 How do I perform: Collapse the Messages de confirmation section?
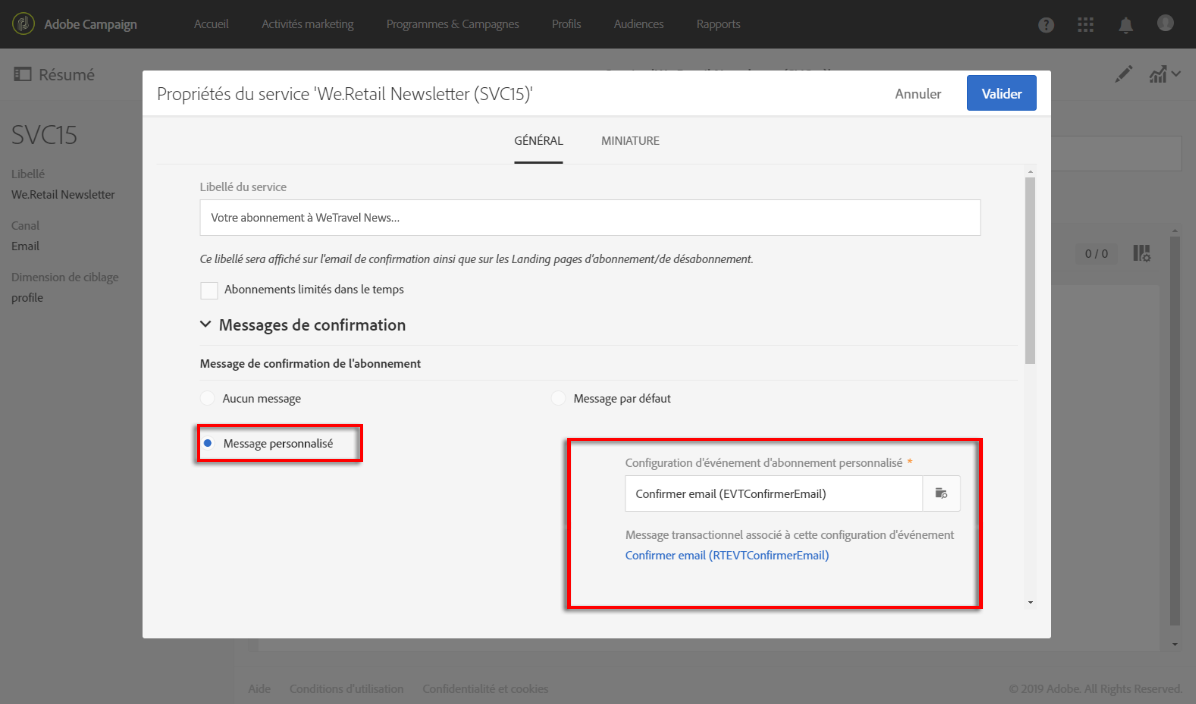205,324
